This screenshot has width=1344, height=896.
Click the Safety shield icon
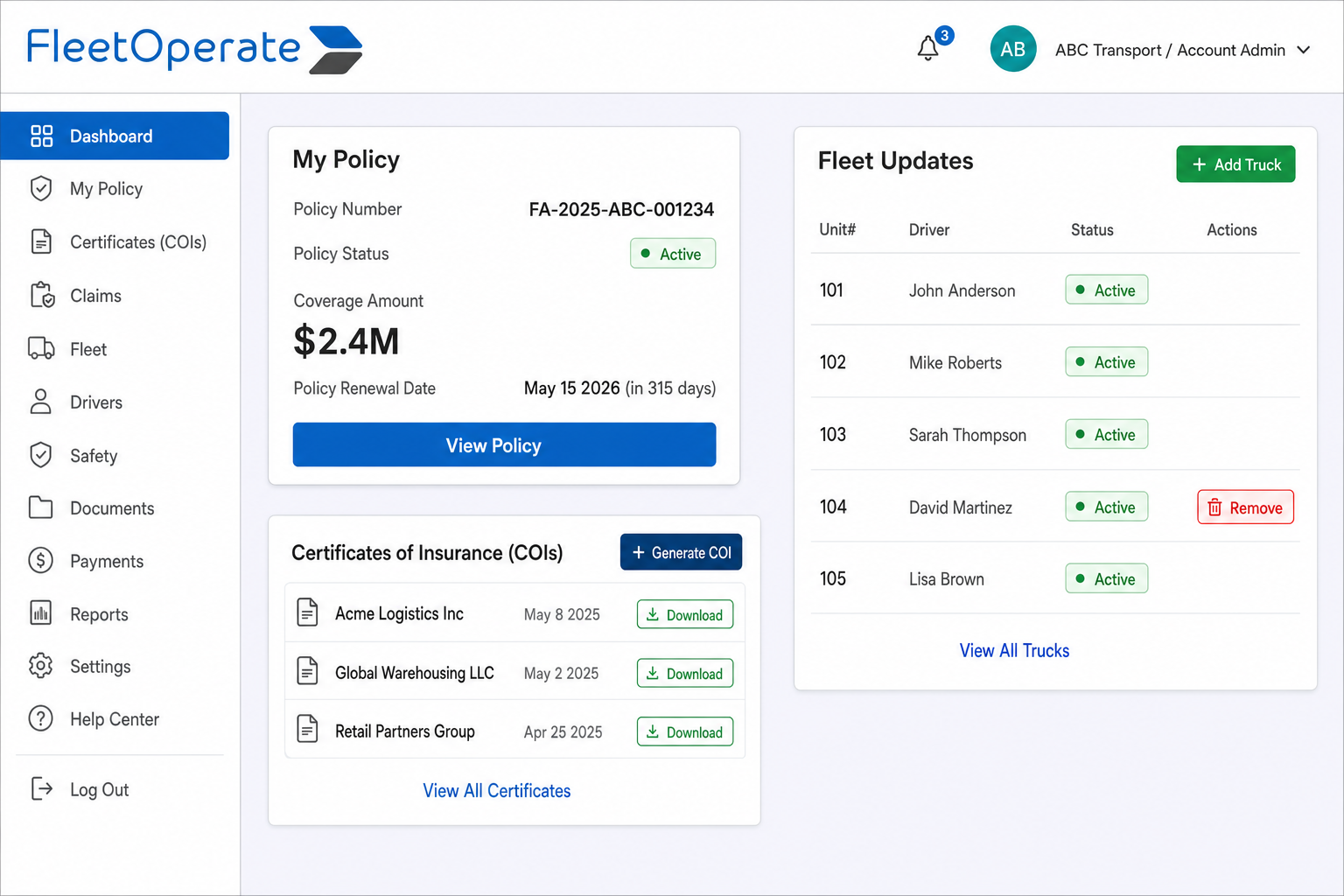pyautogui.click(x=41, y=455)
